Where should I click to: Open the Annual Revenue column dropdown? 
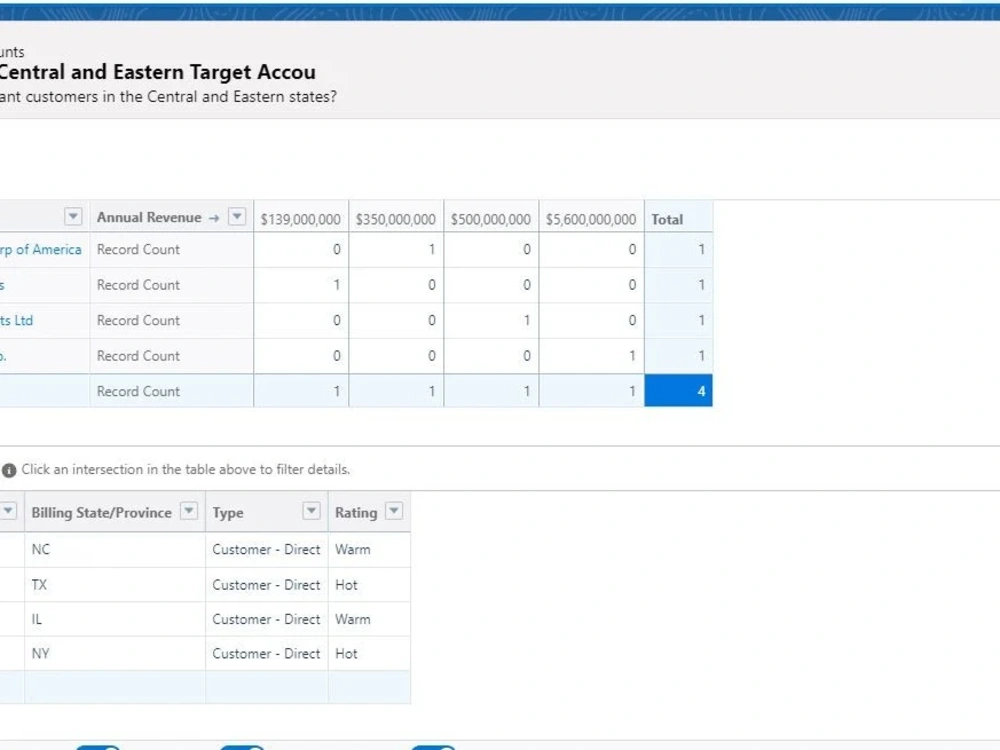click(237, 217)
